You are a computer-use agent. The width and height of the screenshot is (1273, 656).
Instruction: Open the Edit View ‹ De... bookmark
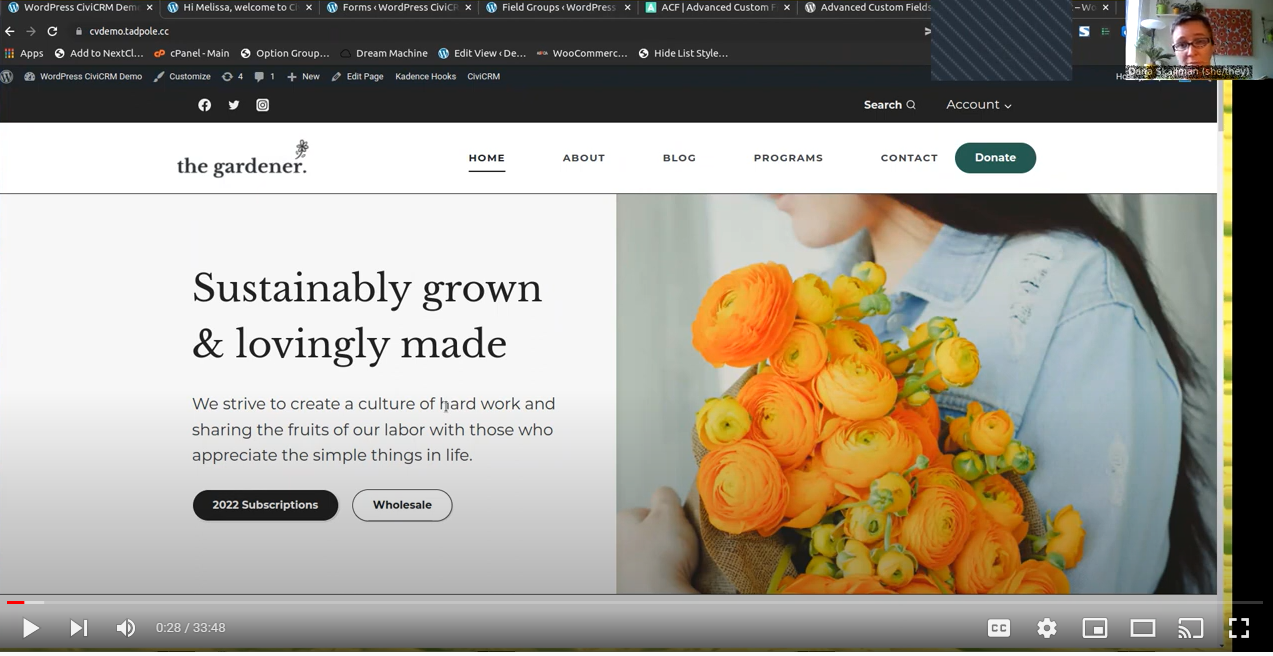click(x=482, y=53)
